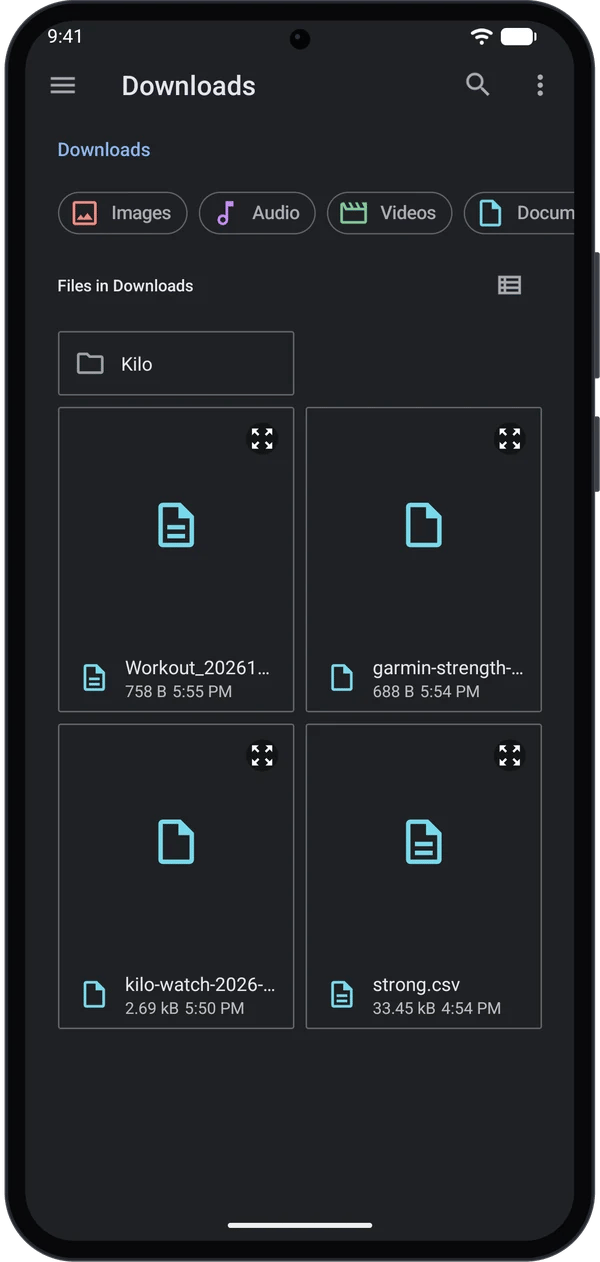This screenshot has width=600, height=1262.
Task: Filter by Videos chip
Action: coord(390,213)
